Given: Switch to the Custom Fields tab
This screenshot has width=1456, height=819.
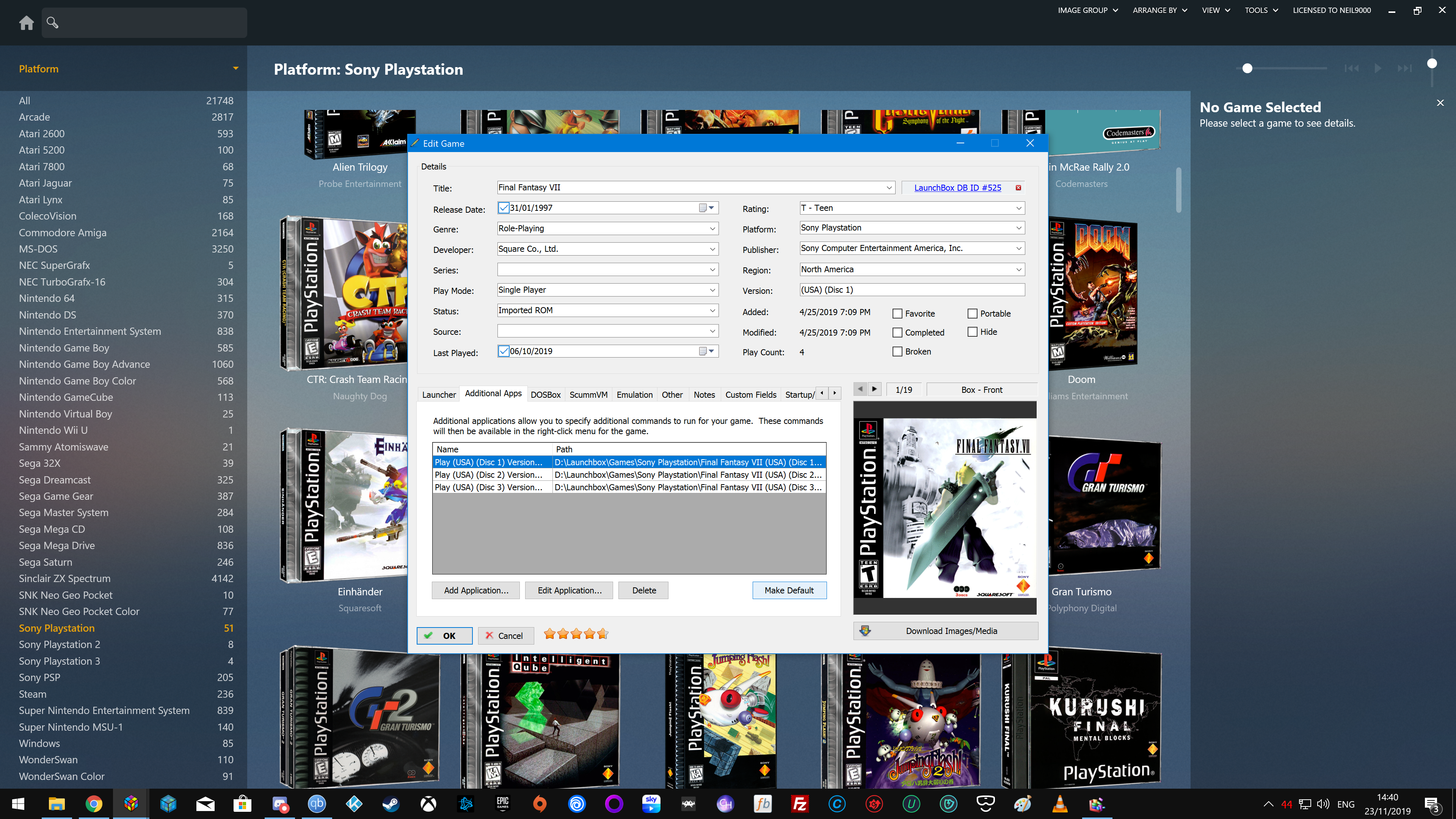Looking at the screenshot, I should click(751, 394).
